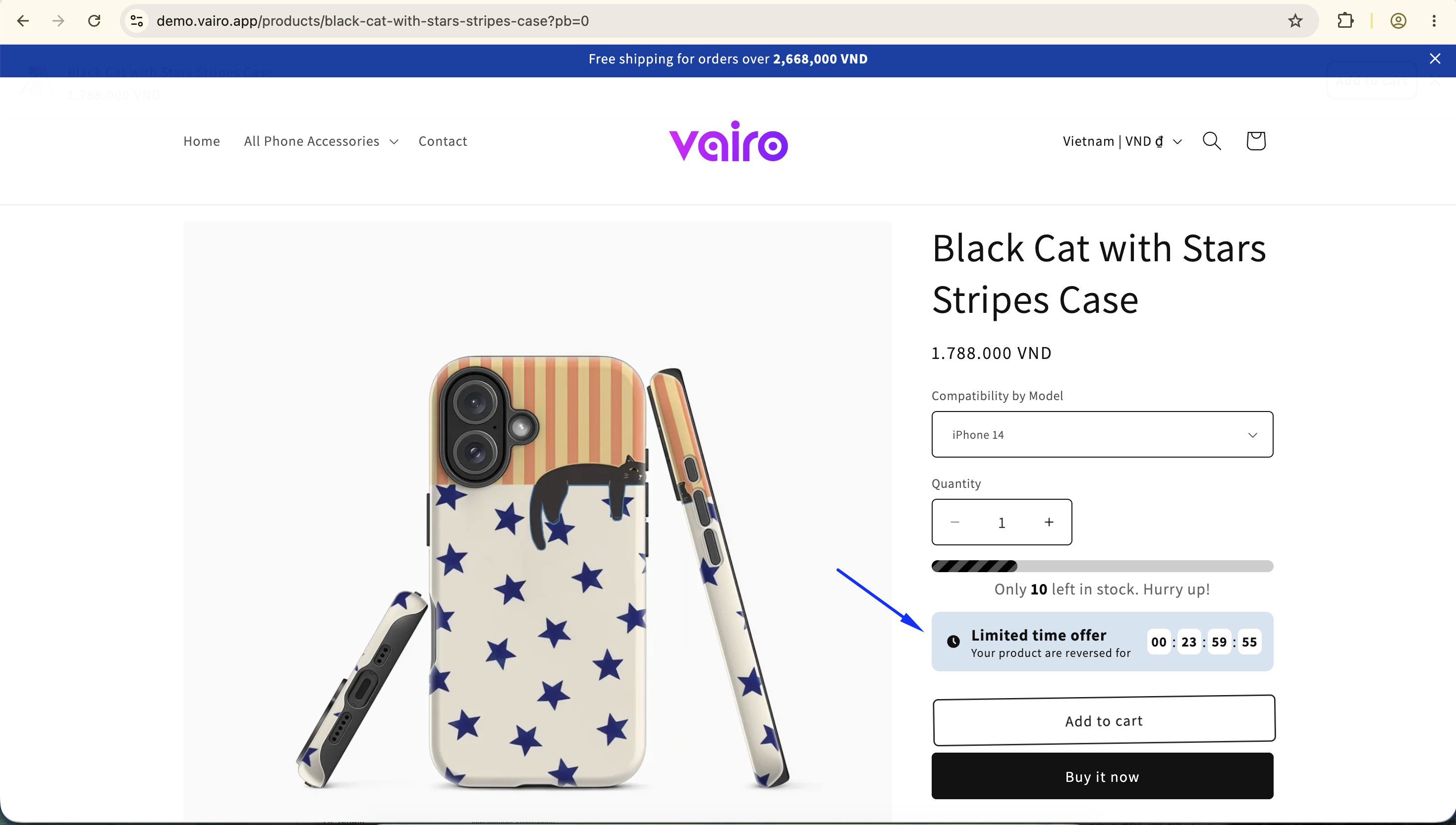The height and width of the screenshot is (825, 1456).
Task: Click the Add to cart button
Action: click(1104, 720)
